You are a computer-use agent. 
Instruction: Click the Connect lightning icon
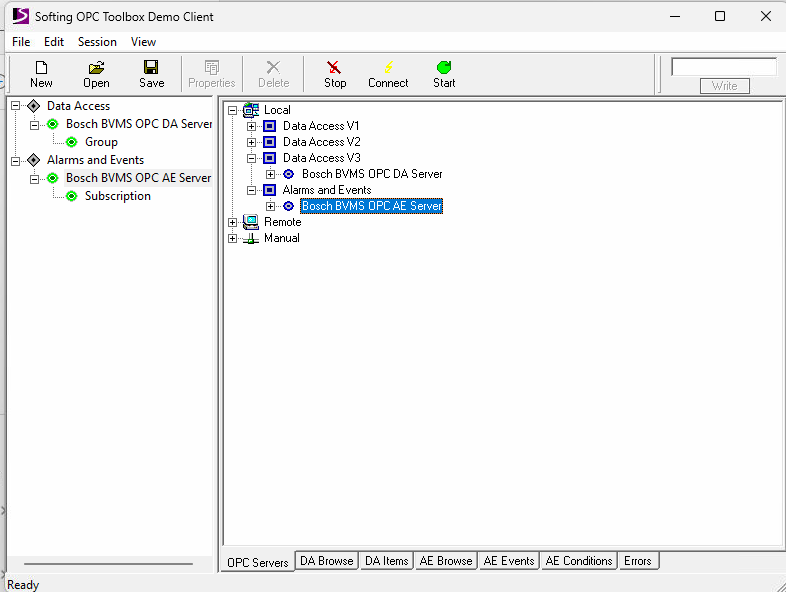(388, 67)
